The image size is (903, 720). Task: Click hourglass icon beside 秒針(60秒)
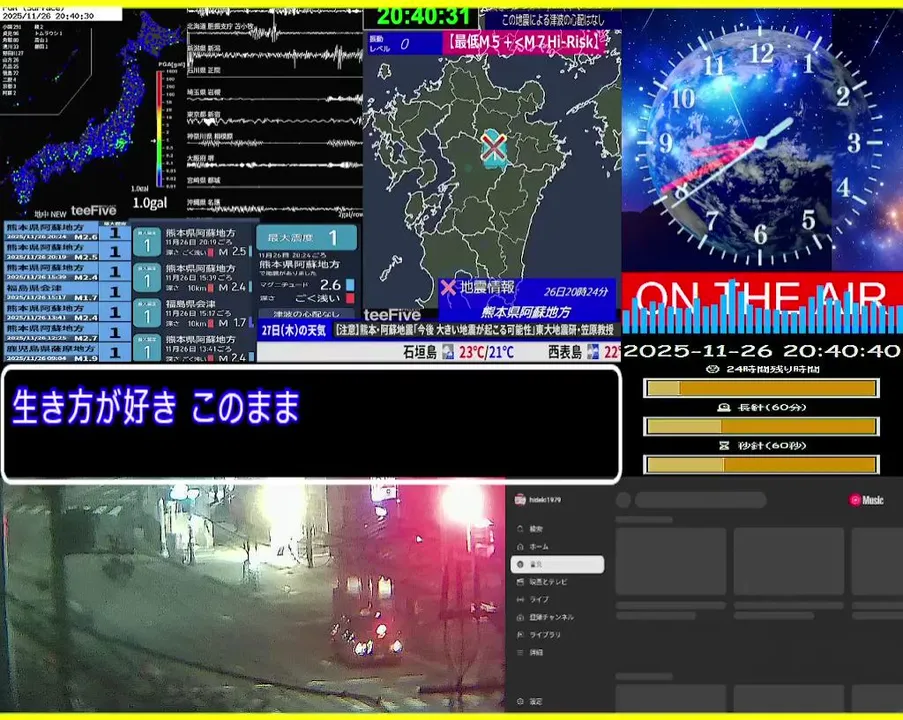coord(724,445)
